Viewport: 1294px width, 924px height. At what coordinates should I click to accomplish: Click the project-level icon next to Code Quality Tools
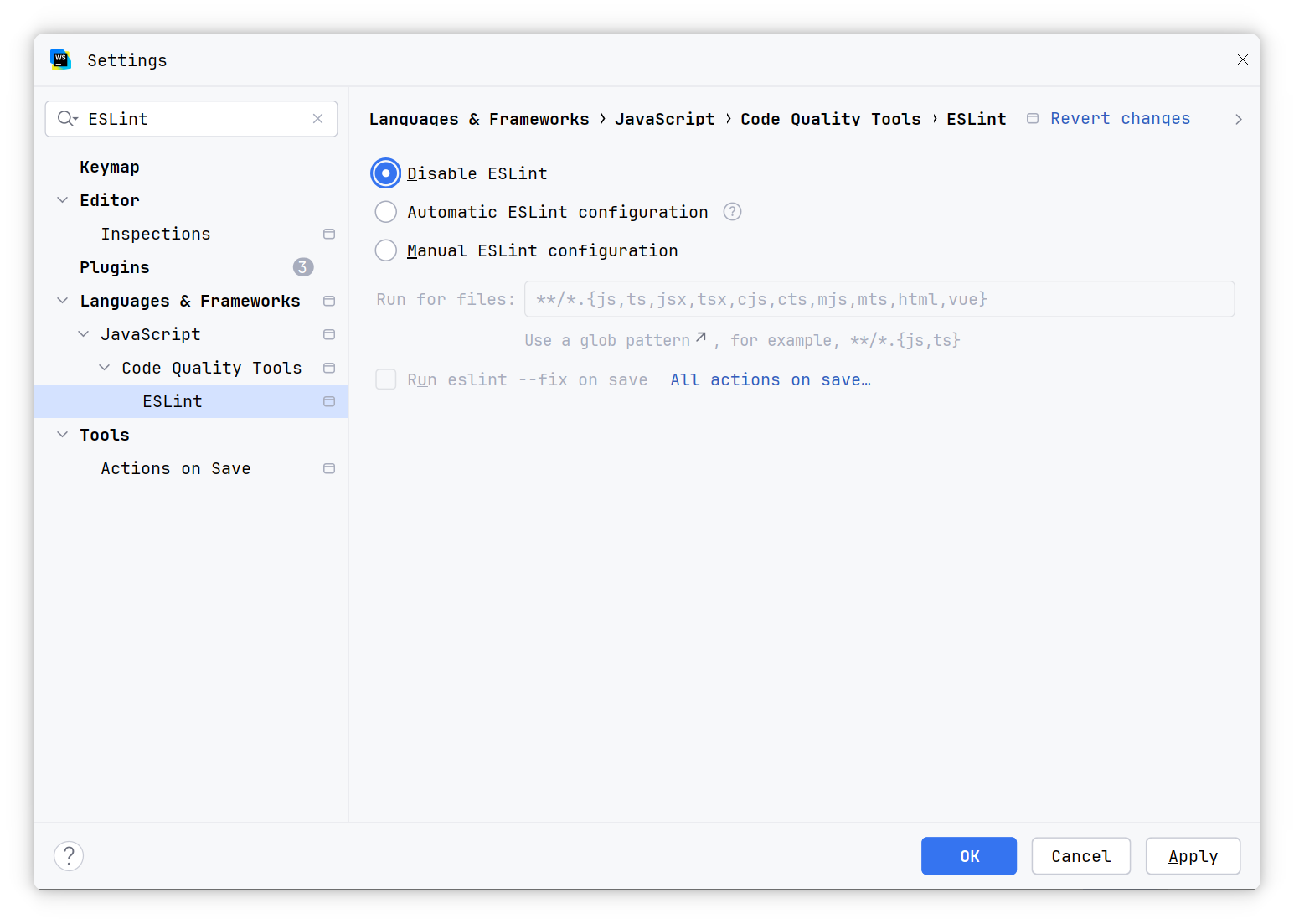[329, 368]
